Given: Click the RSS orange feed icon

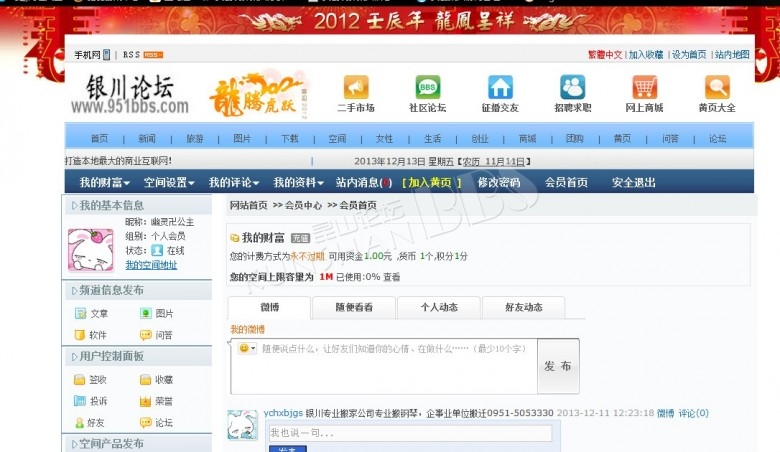Looking at the screenshot, I should 153,55.
